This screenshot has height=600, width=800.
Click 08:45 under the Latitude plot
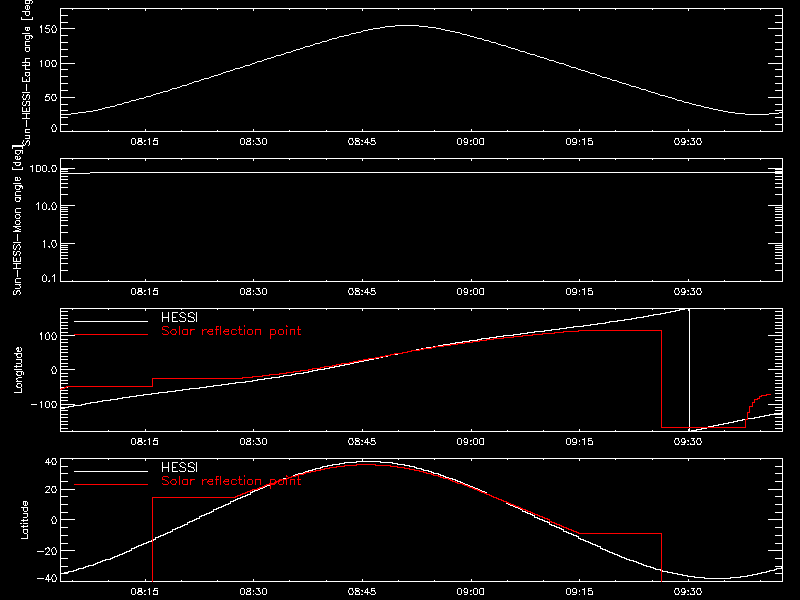click(x=362, y=591)
